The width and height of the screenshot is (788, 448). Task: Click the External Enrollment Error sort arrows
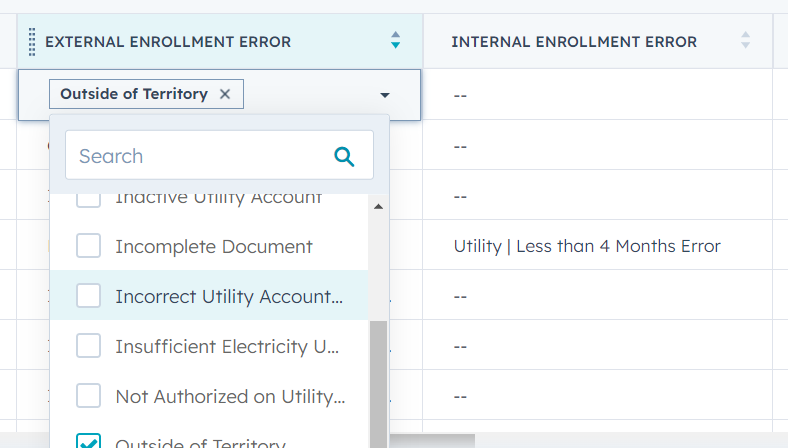[395, 41]
